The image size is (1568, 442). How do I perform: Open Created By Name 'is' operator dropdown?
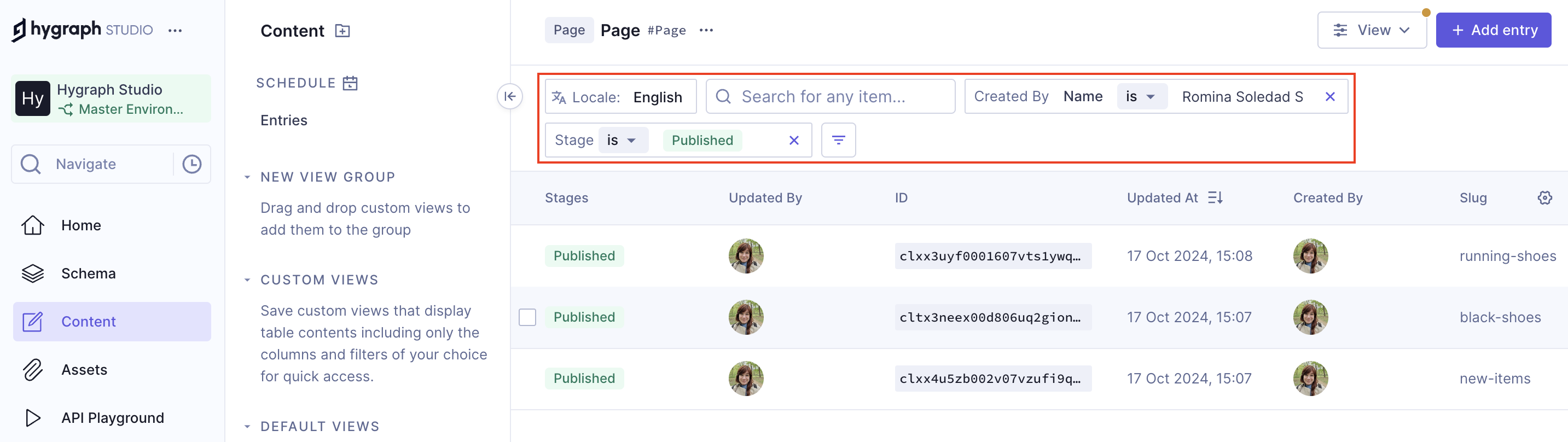coord(1140,97)
